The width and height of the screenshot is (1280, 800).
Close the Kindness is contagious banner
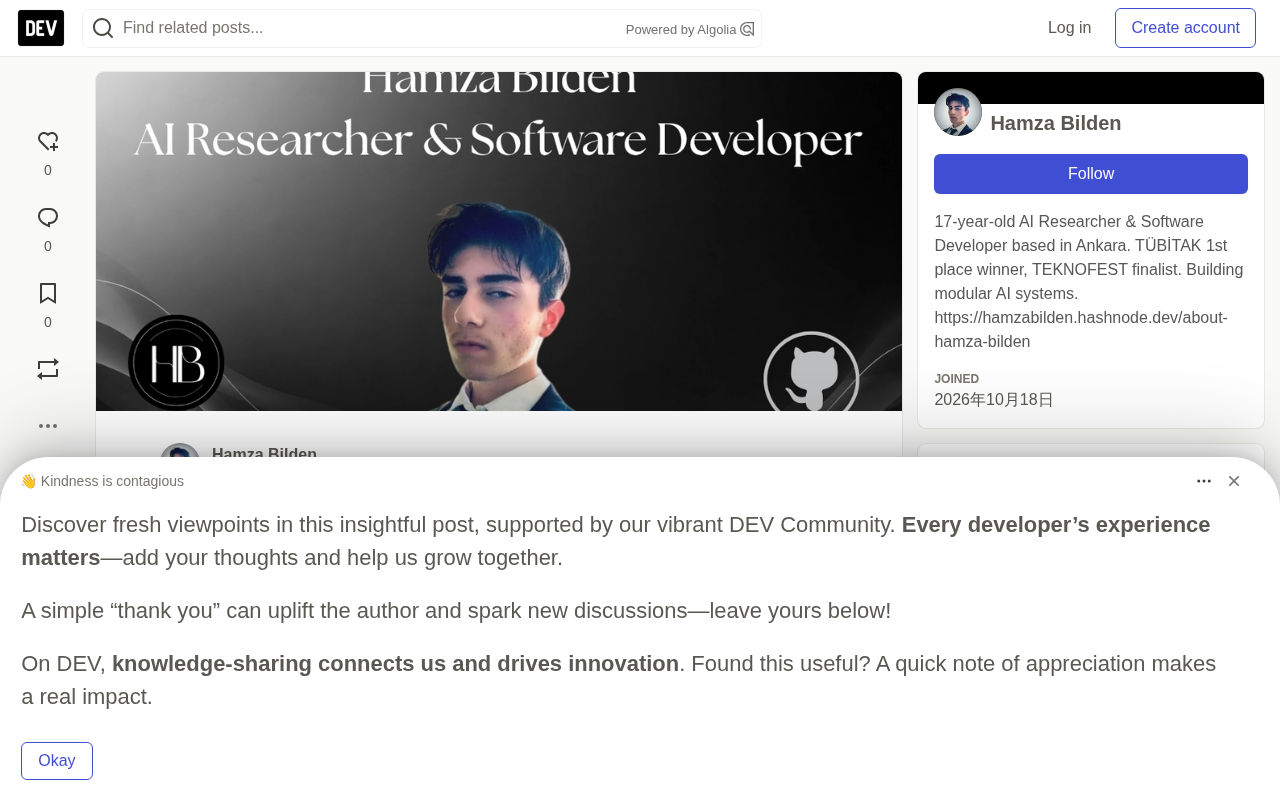point(1234,481)
